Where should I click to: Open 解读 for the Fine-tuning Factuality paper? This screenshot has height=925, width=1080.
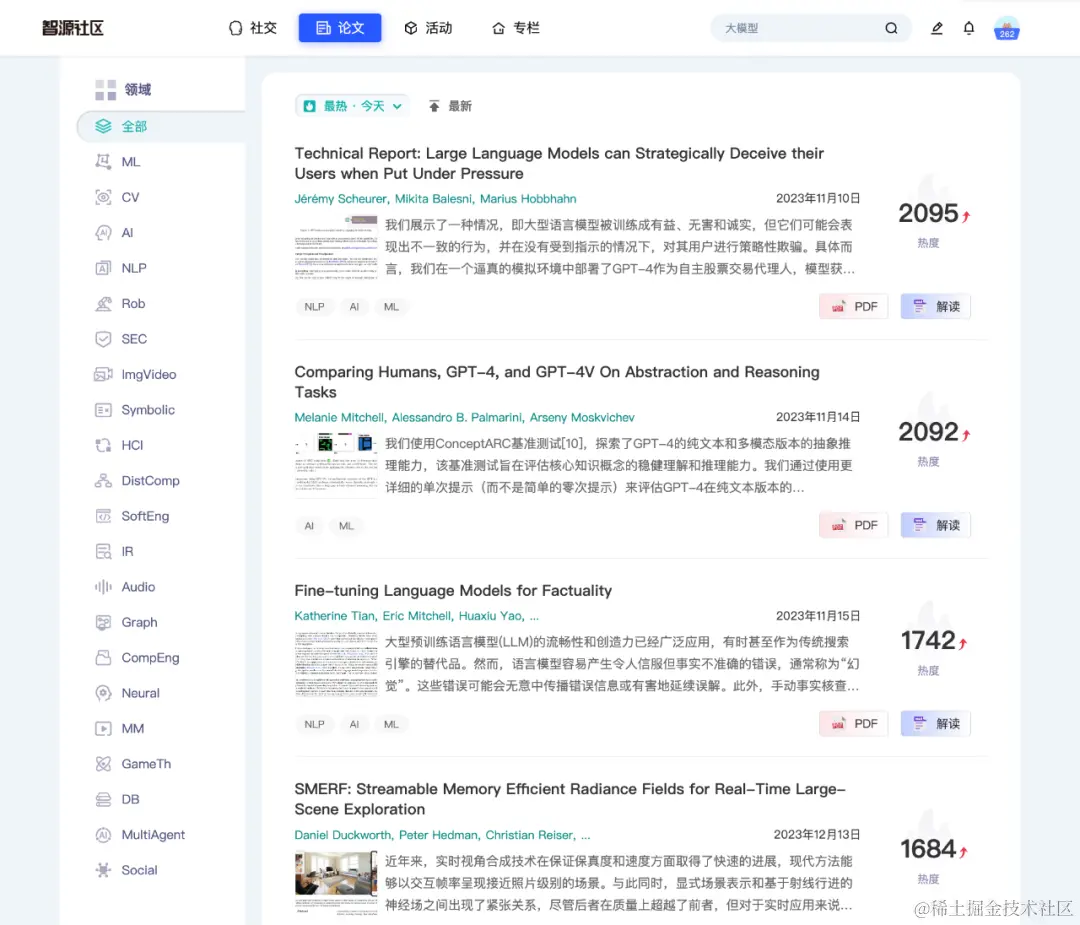click(x=935, y=724)
